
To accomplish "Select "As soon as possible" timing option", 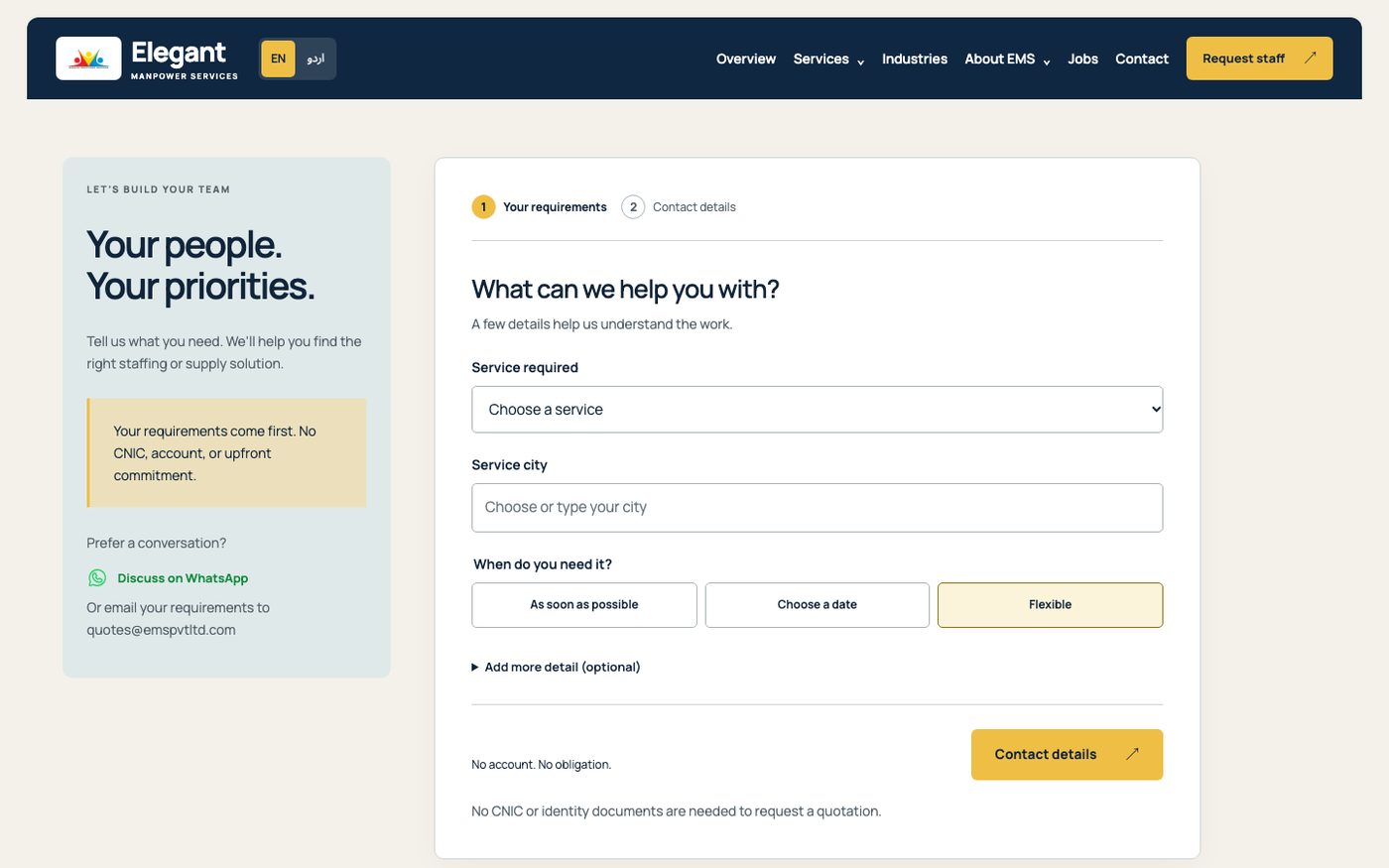I will [x=584, y=605].
